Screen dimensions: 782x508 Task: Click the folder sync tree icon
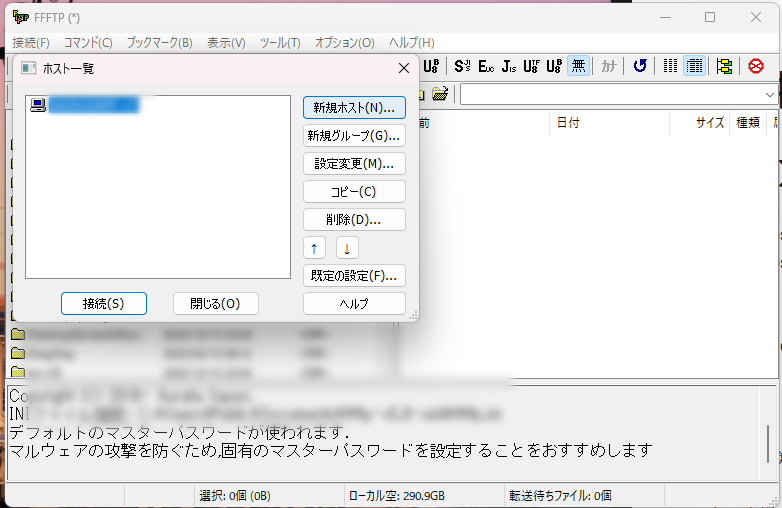(x=724, y=66)
